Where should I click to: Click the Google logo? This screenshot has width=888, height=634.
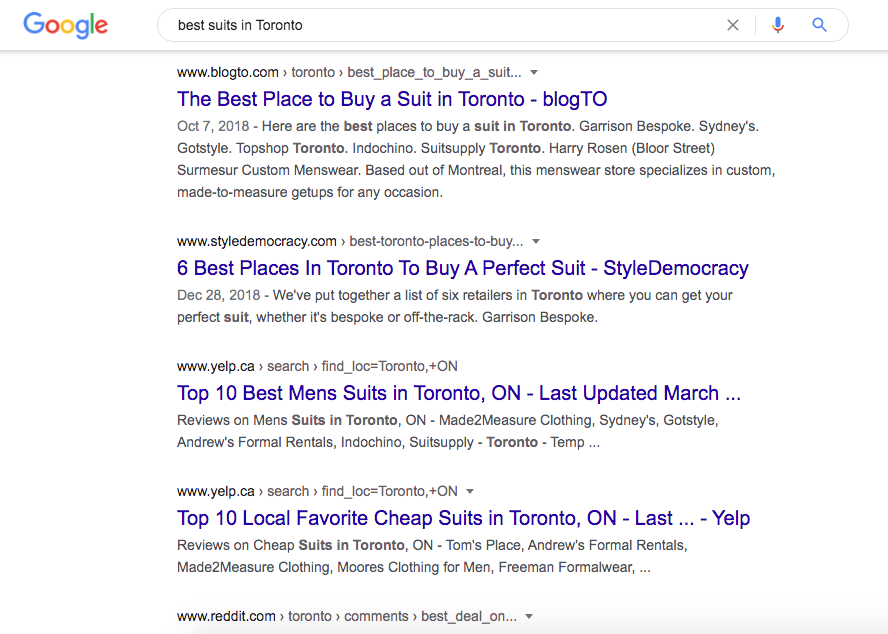tap(66, 25)
